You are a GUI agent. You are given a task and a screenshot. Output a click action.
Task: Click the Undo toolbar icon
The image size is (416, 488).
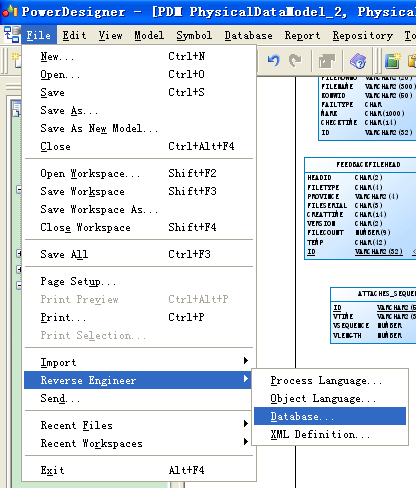coord(273,61)
